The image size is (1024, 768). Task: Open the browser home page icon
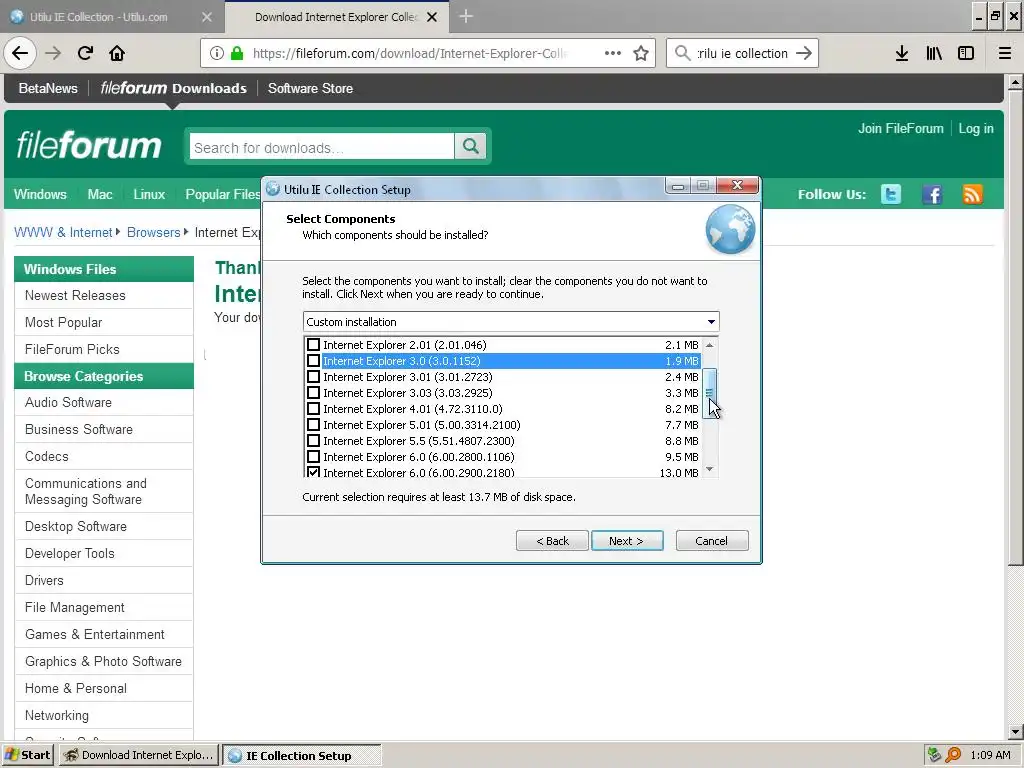pos(117,54)
